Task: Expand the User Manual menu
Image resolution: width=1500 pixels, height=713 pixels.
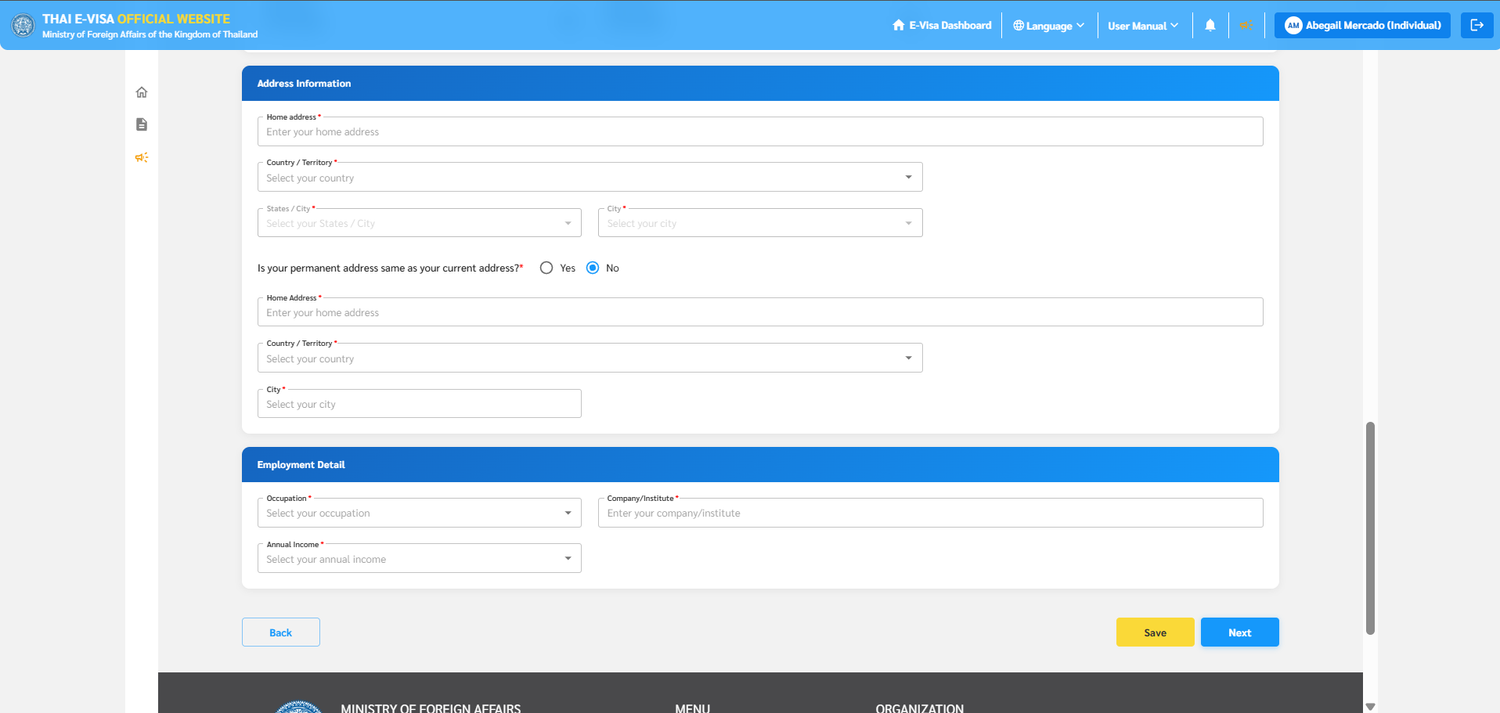Action: coord(1143,25)
